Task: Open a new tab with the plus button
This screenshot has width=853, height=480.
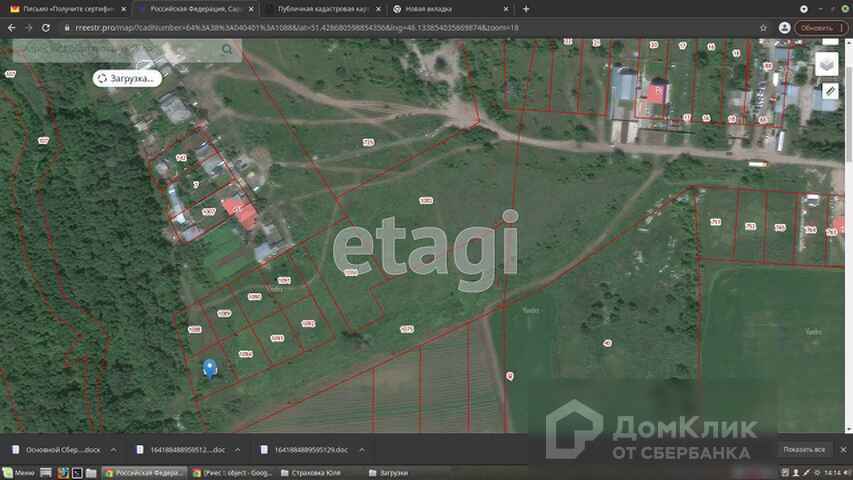Action: pos(526,9)
